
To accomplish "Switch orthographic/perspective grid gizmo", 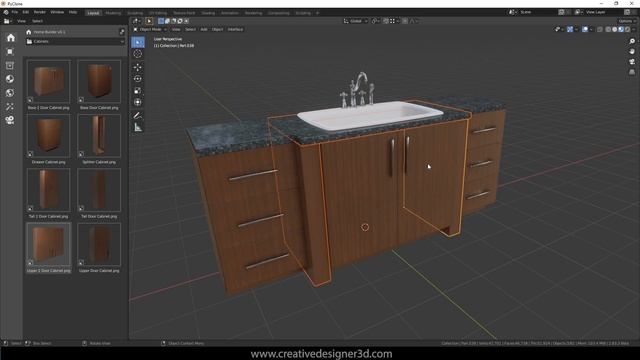I will (x=632, y=72).
